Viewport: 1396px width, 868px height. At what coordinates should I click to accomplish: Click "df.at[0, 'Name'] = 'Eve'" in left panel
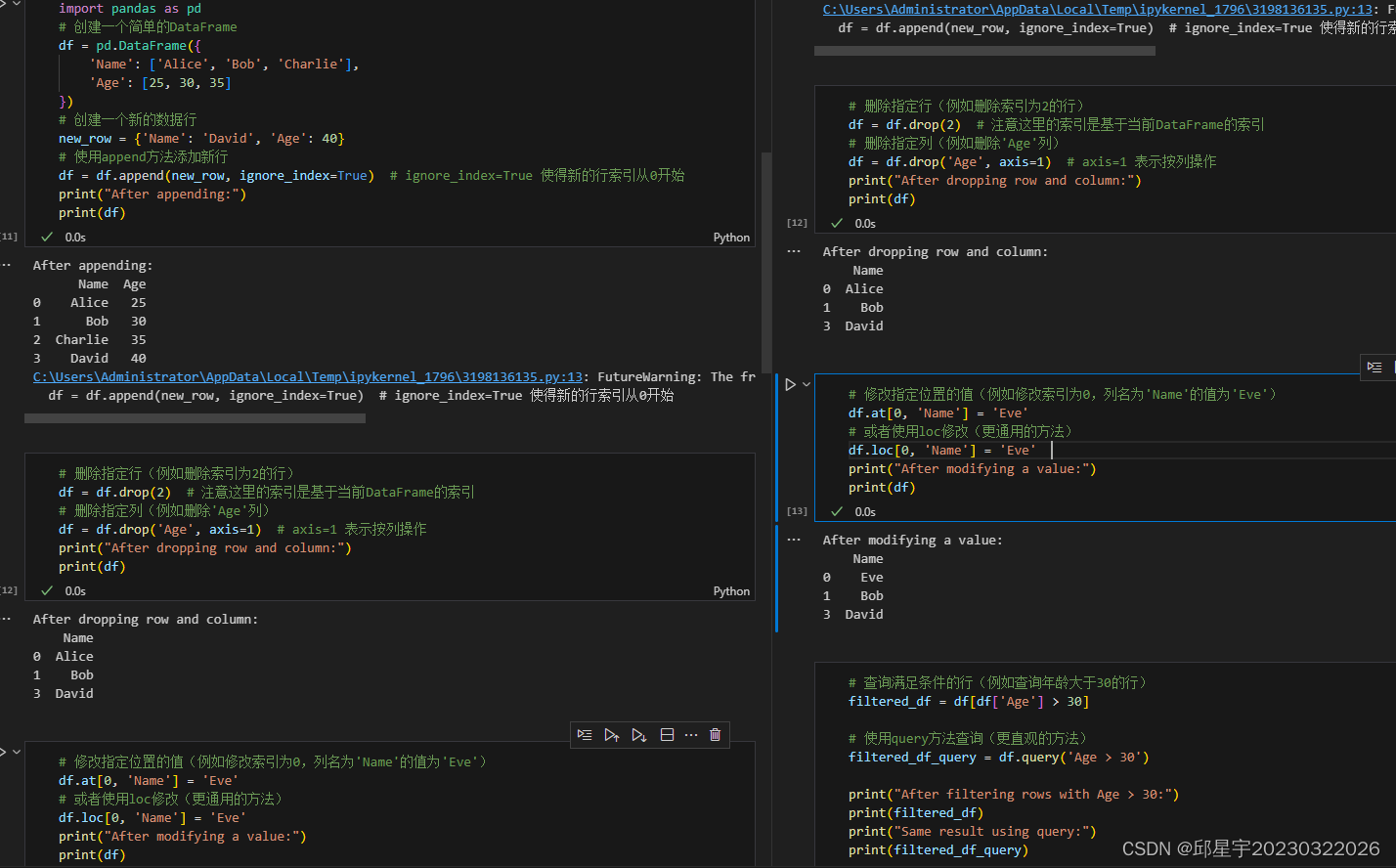coord(149,781)
